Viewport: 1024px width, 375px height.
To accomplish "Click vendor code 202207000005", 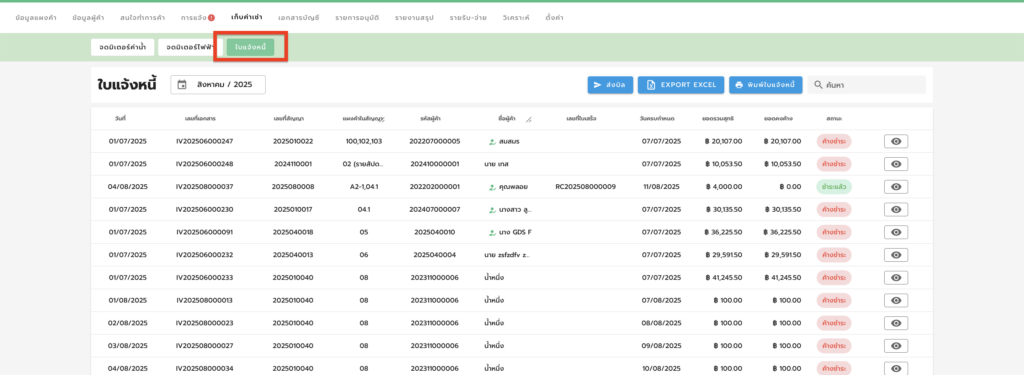I will tap(434, 141).
